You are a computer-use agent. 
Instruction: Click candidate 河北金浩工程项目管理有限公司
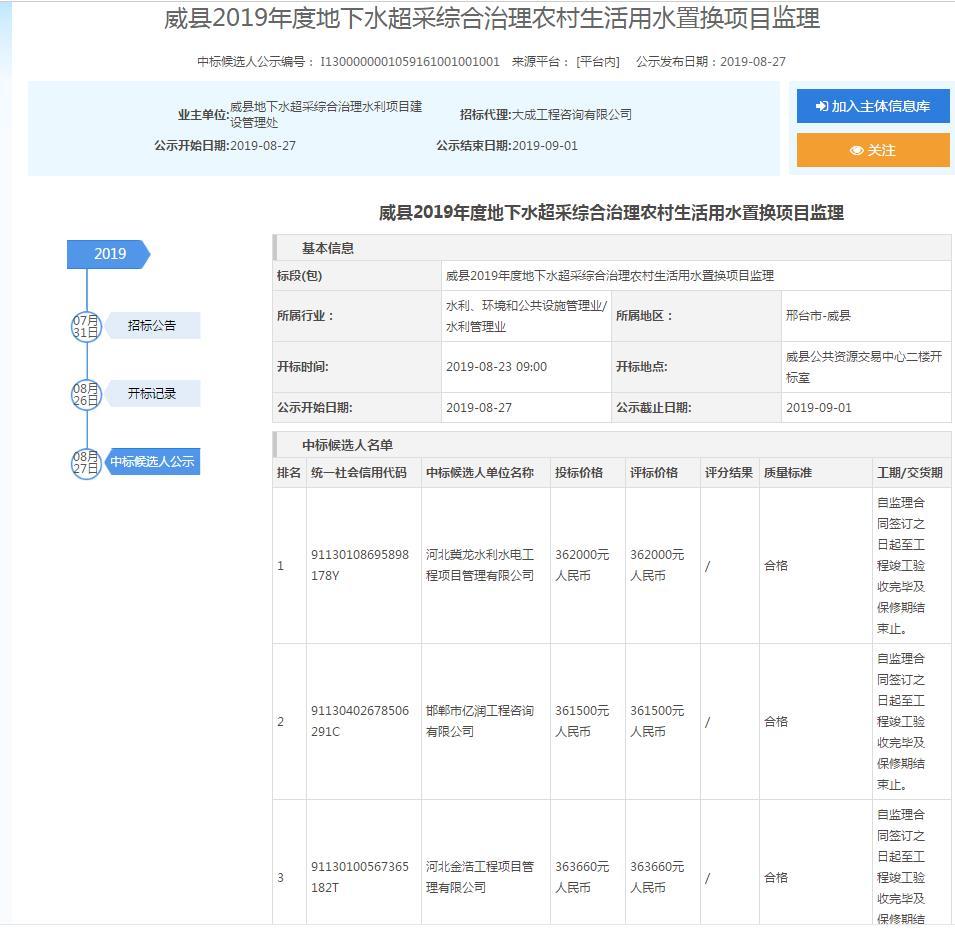tap(480, 877)
